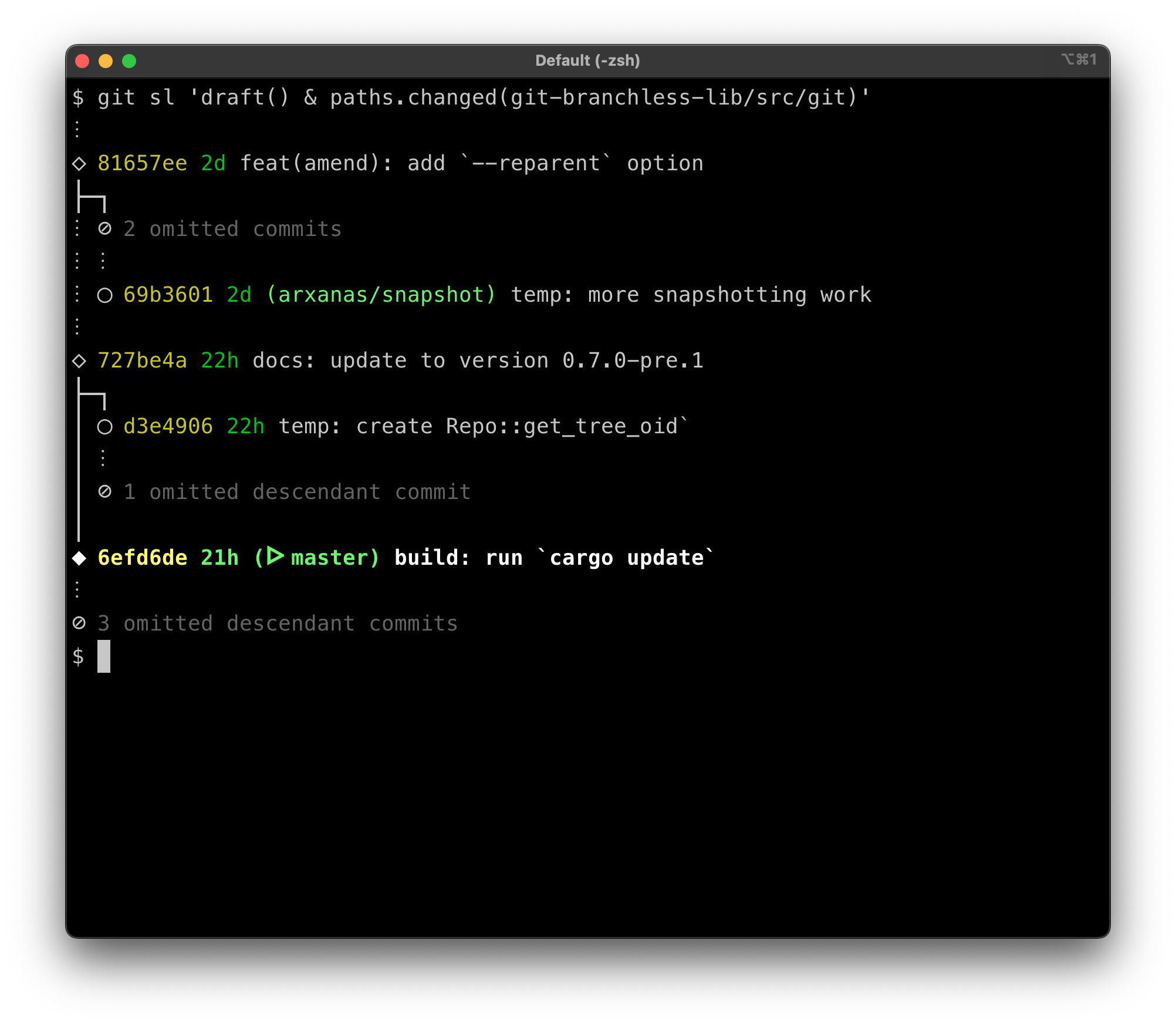Image resolution: width=1176 pixels, height=1025 pixels.
Task: Click the 2 omitted commits text
Action: (x=232, y=229)
